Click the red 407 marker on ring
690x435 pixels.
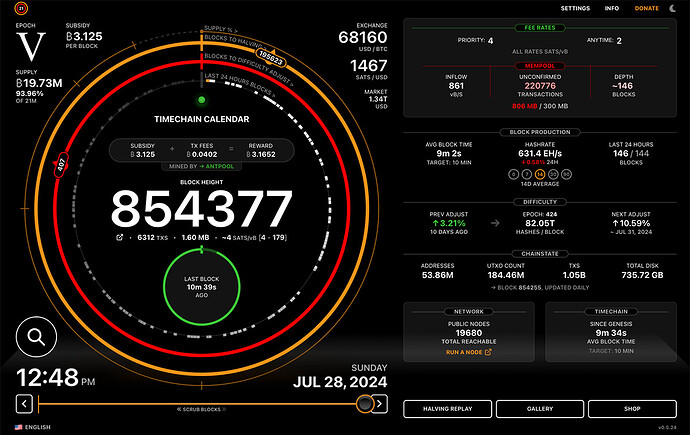tap(60, 163)
